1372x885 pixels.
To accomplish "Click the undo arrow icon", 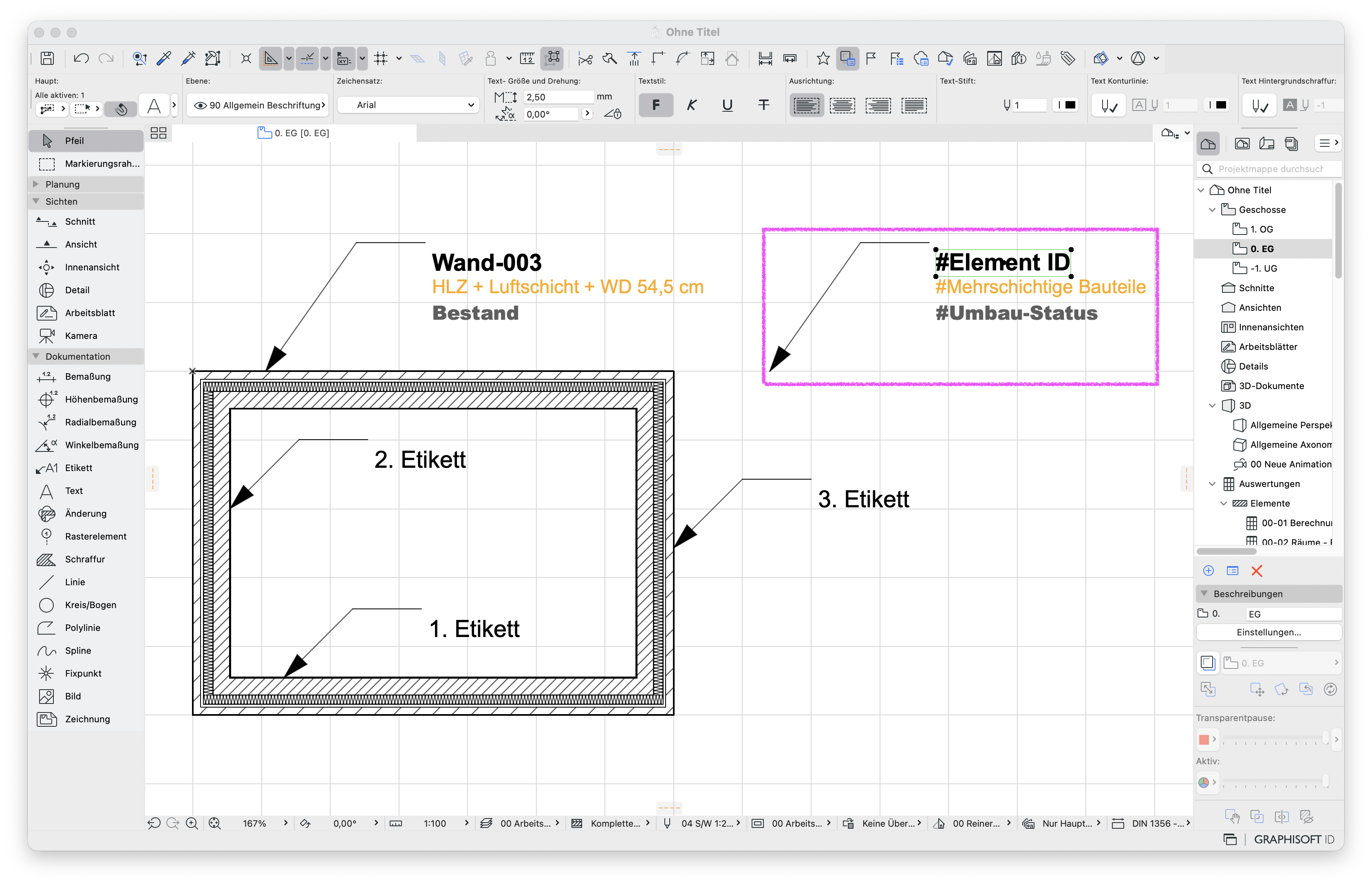I will 81,59.
